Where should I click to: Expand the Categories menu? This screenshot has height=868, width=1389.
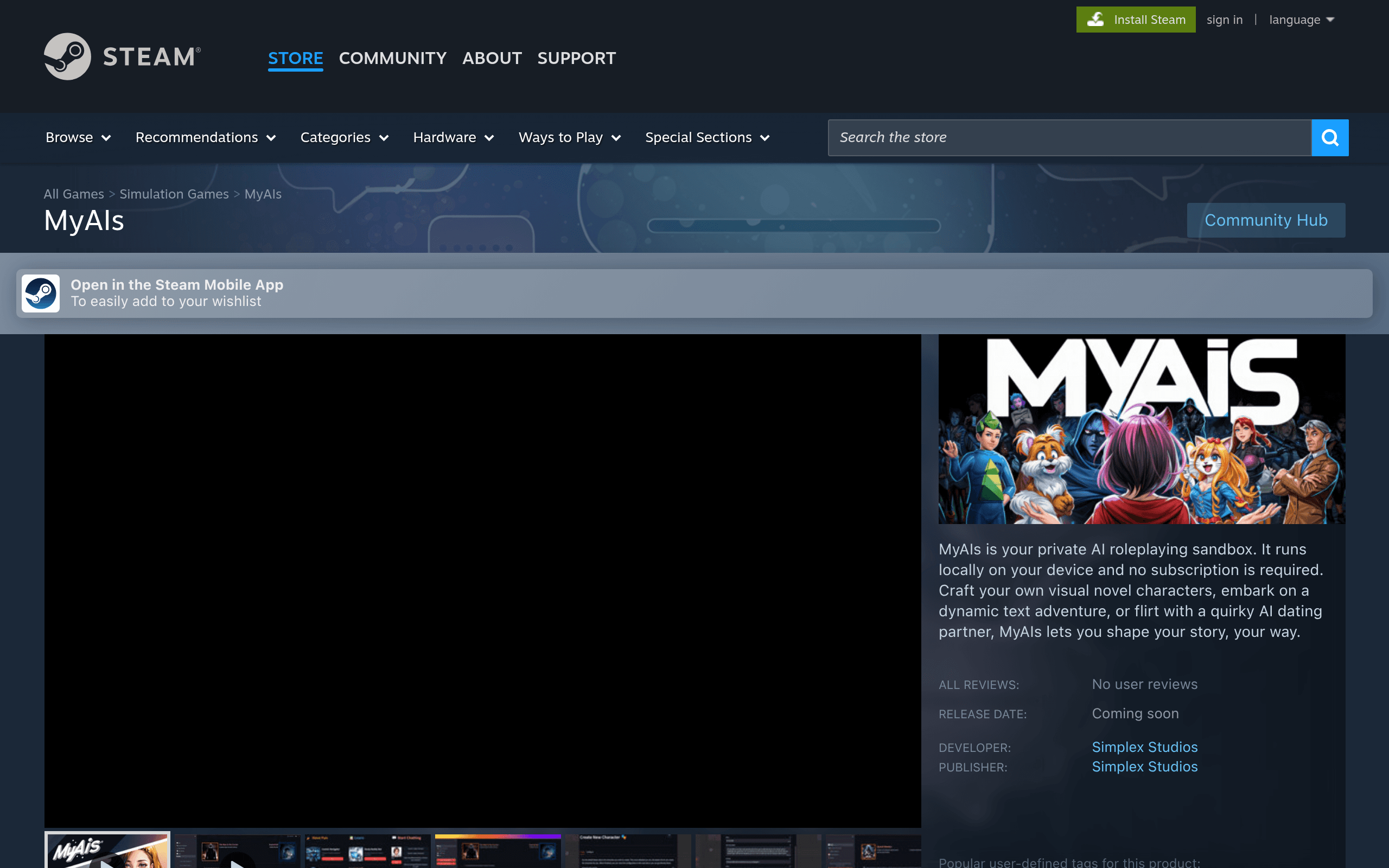(345, 138)
